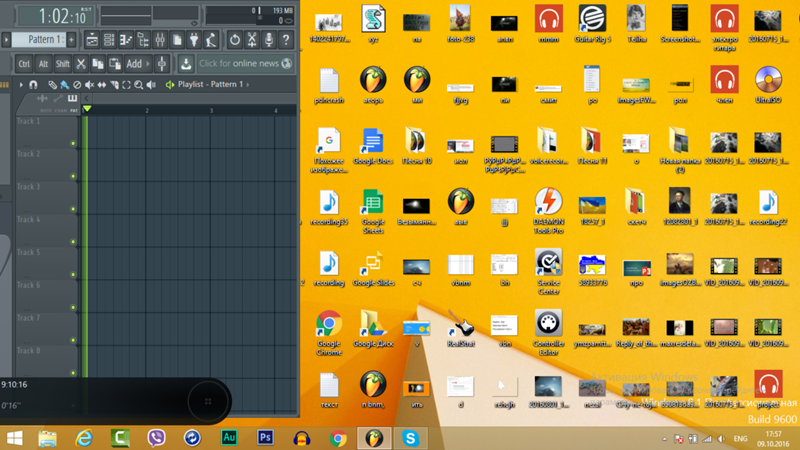Select the slice blade tool in Playlist

click(x=114, y=85)
